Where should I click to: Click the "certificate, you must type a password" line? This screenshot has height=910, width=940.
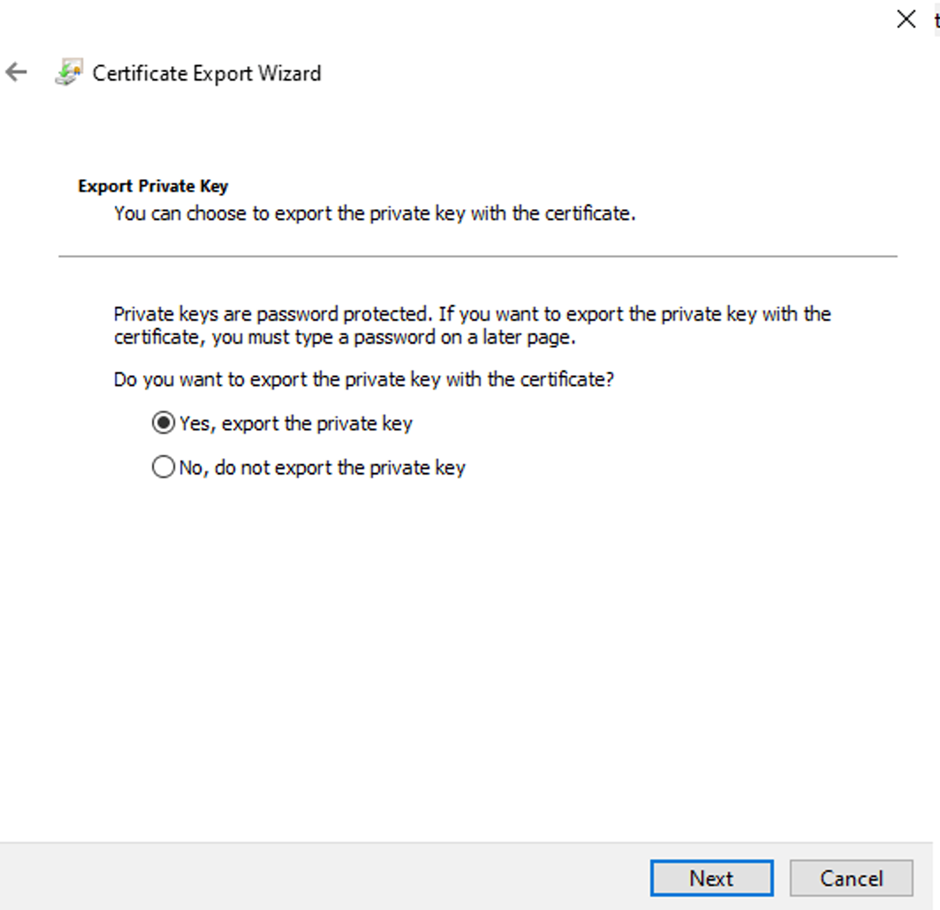point(345,337)
